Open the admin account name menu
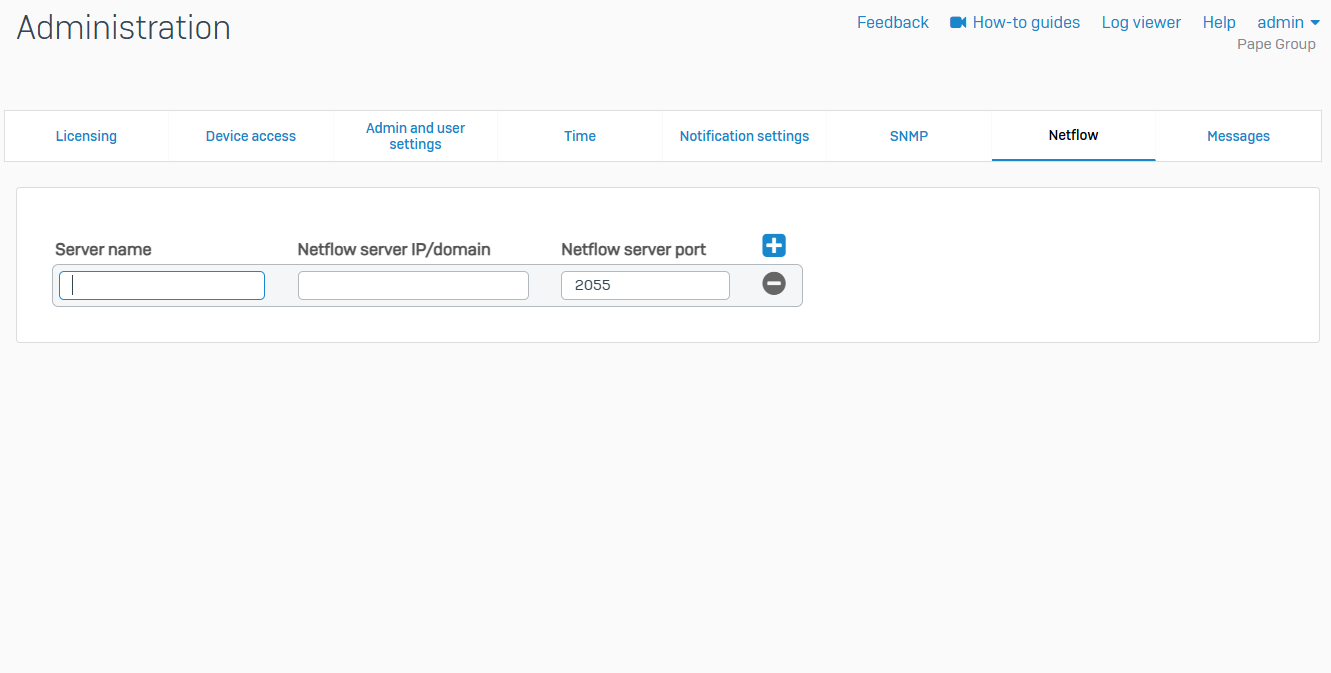 1280,22
